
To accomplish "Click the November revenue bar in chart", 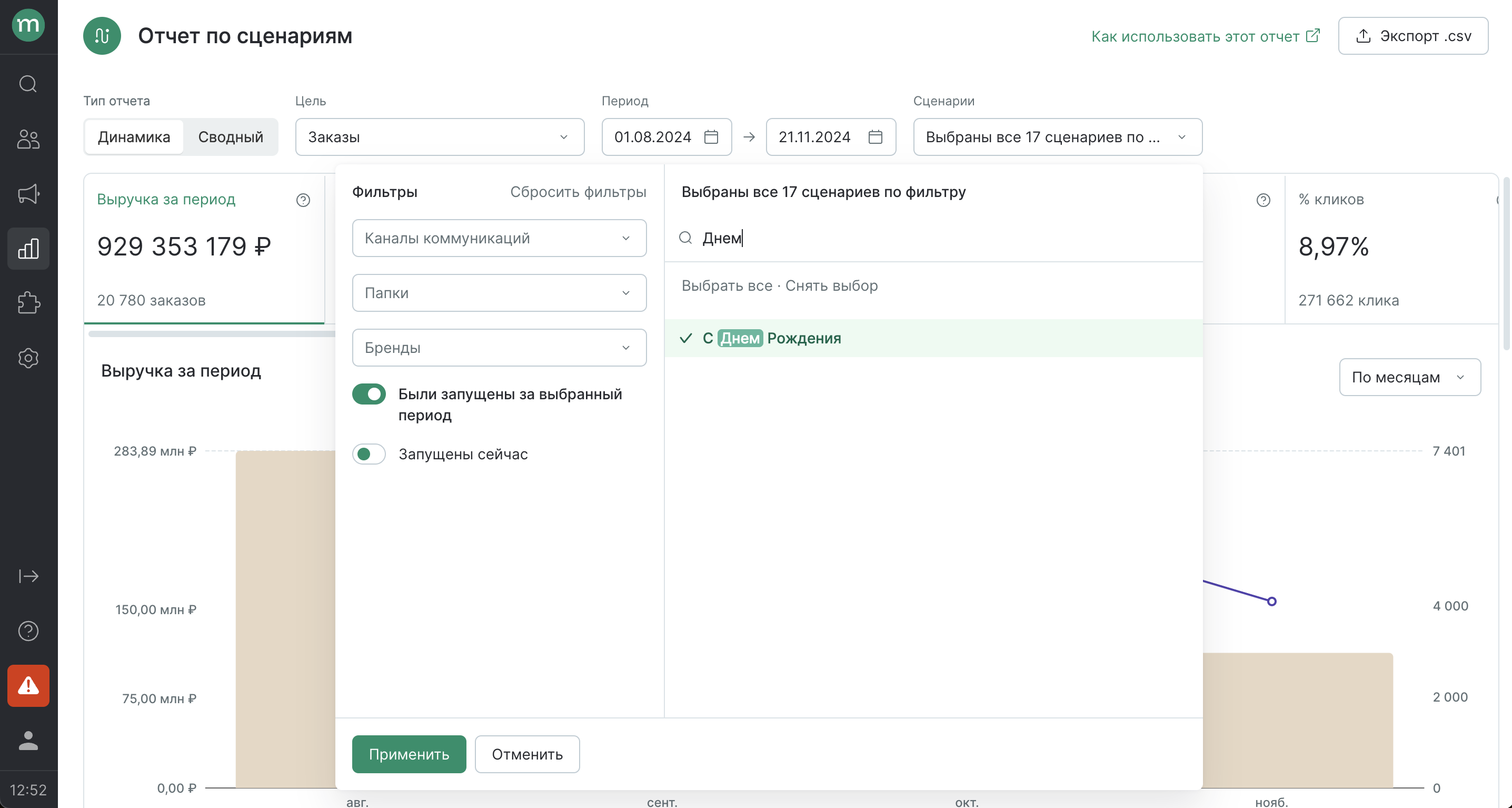I will point(1297,720).
